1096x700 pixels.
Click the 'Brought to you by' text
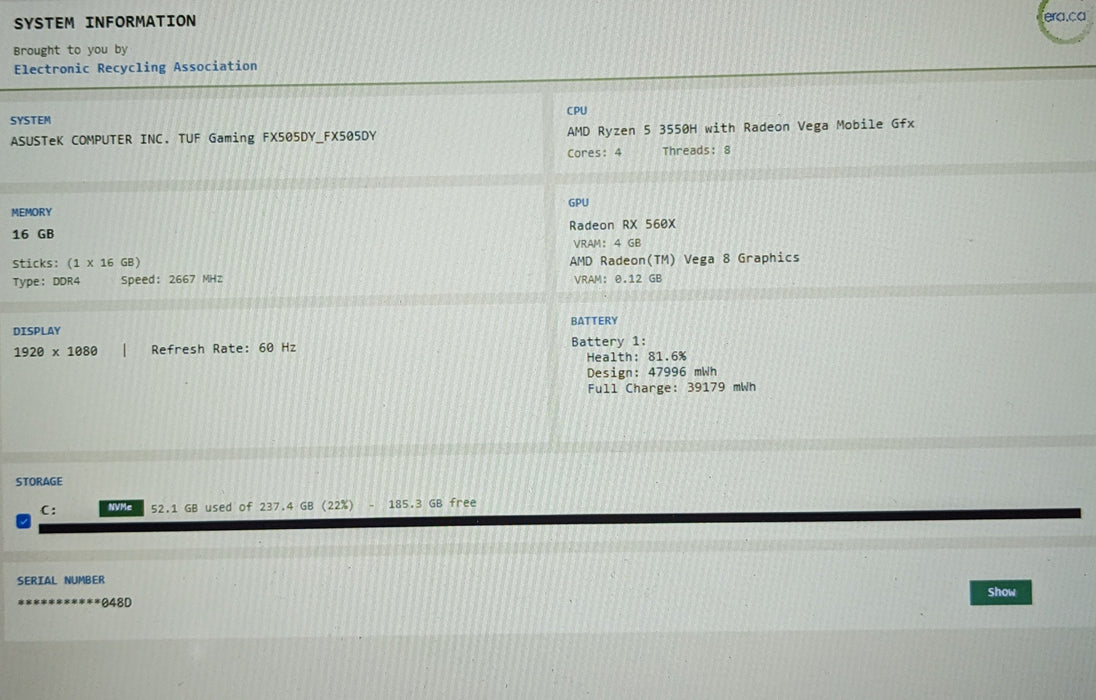coord(71,50)
